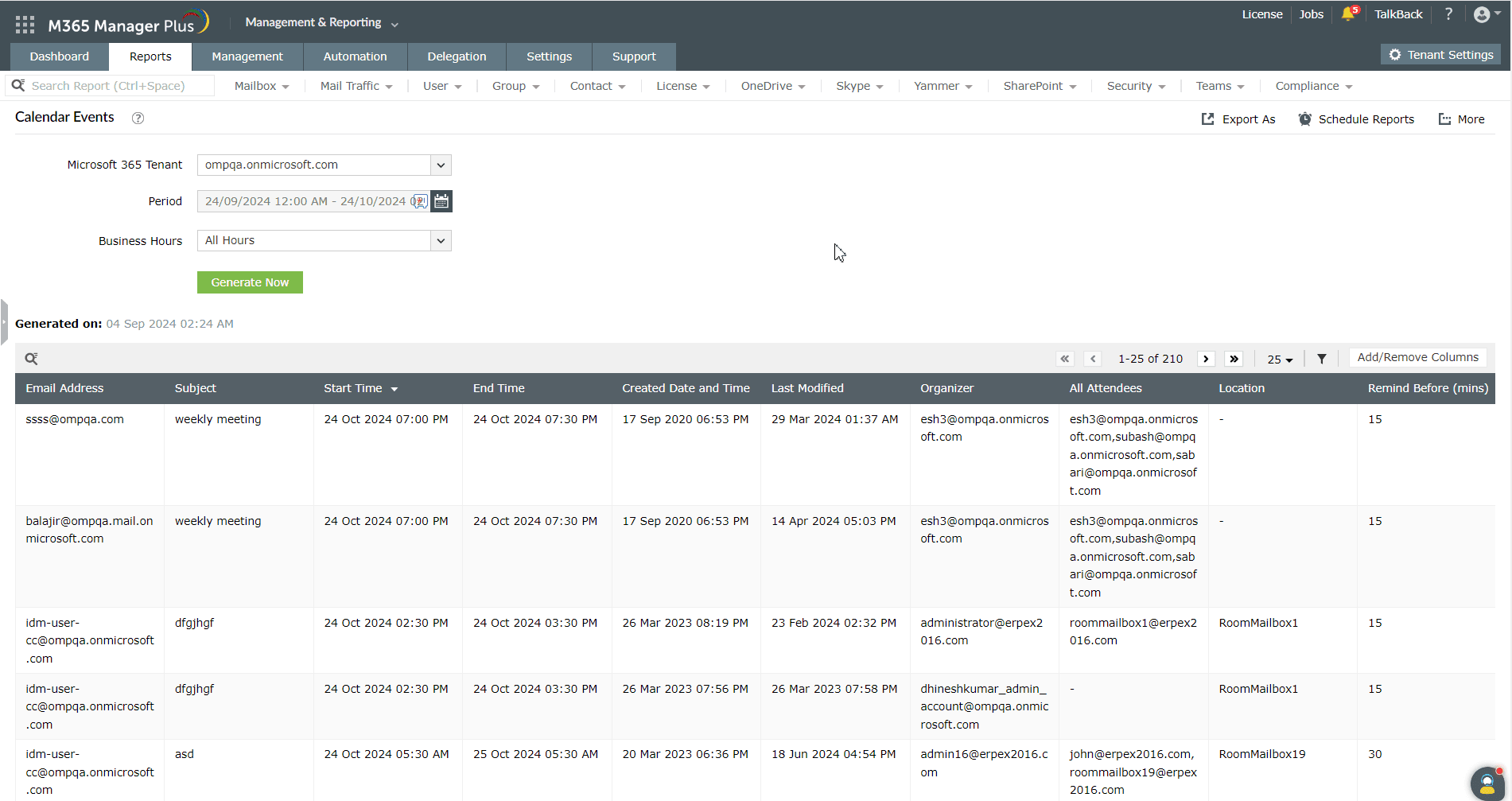
Task: Expand the Compliance reports menu
Action: coord(1314,86)
